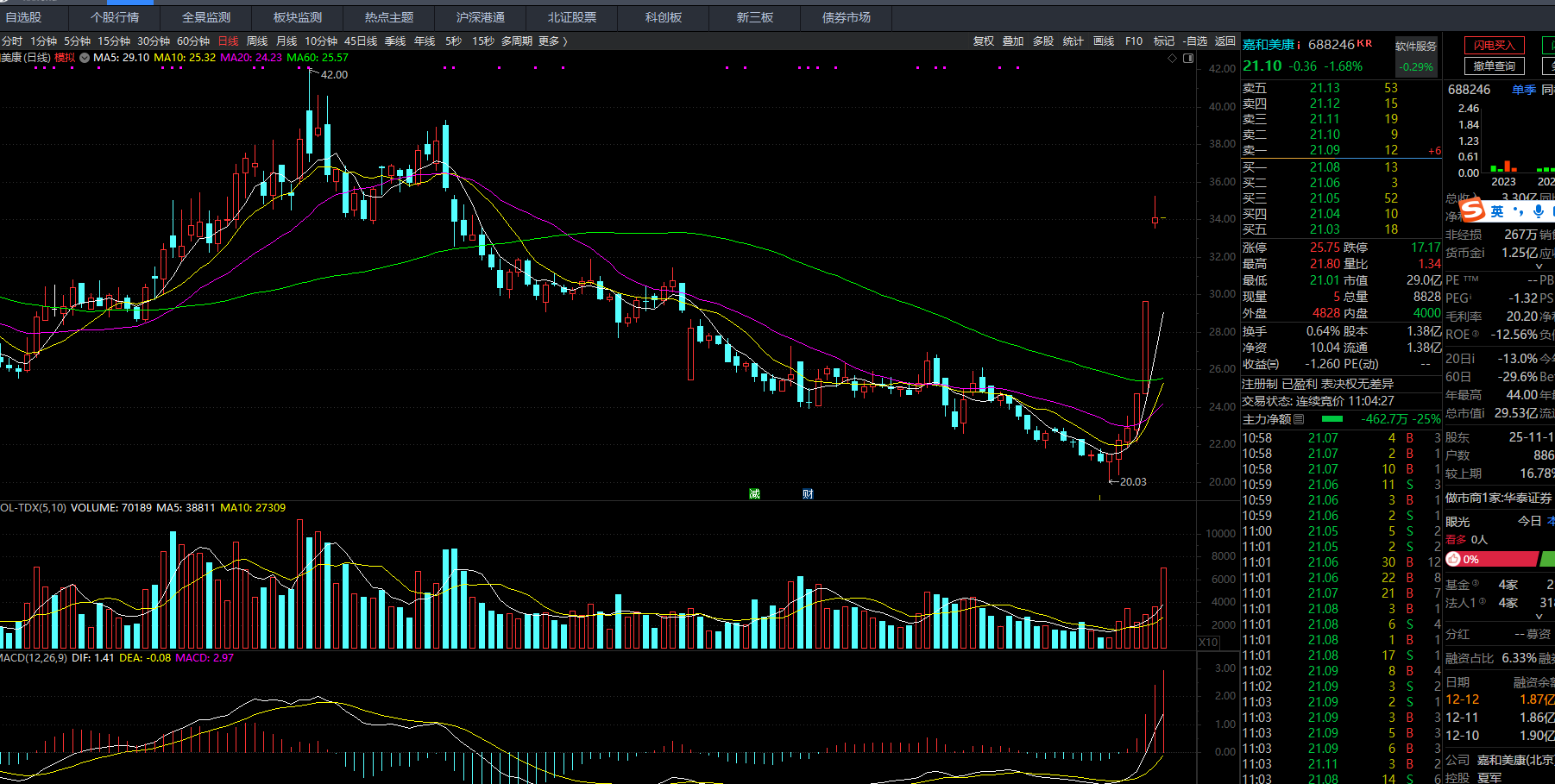The width and height of the screenshot is (1555, 784).
Task: Open the indicator settings dropdown beside 模拟
Action: click(85, 58)
